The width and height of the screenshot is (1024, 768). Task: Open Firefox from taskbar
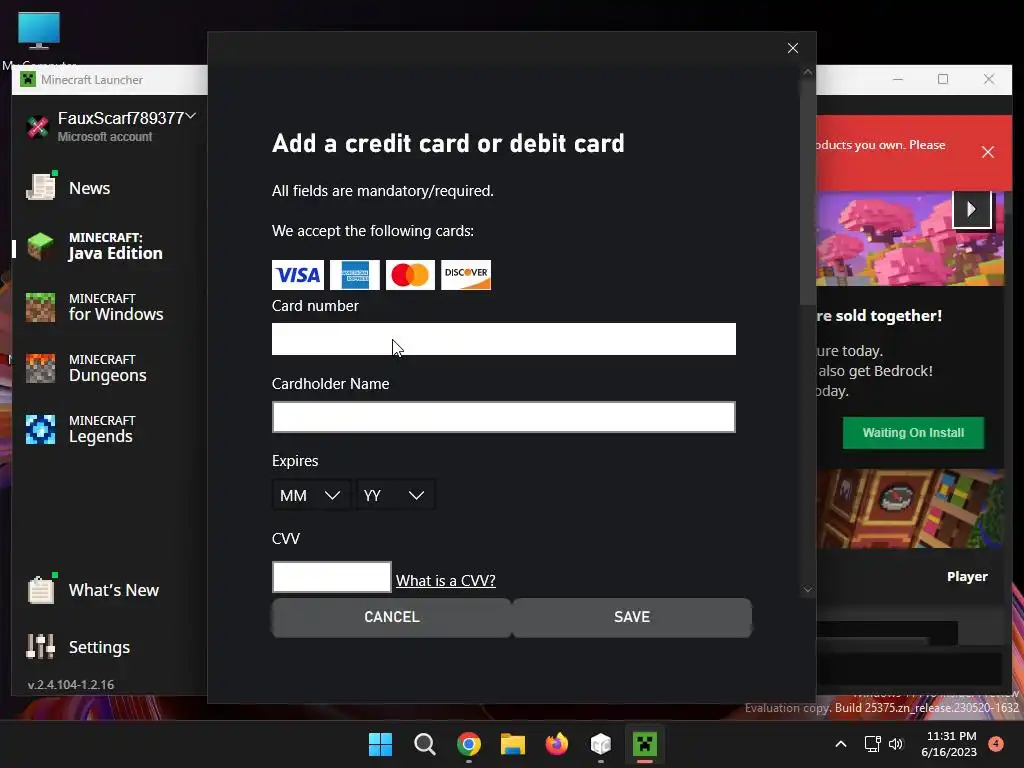point(556,744)
